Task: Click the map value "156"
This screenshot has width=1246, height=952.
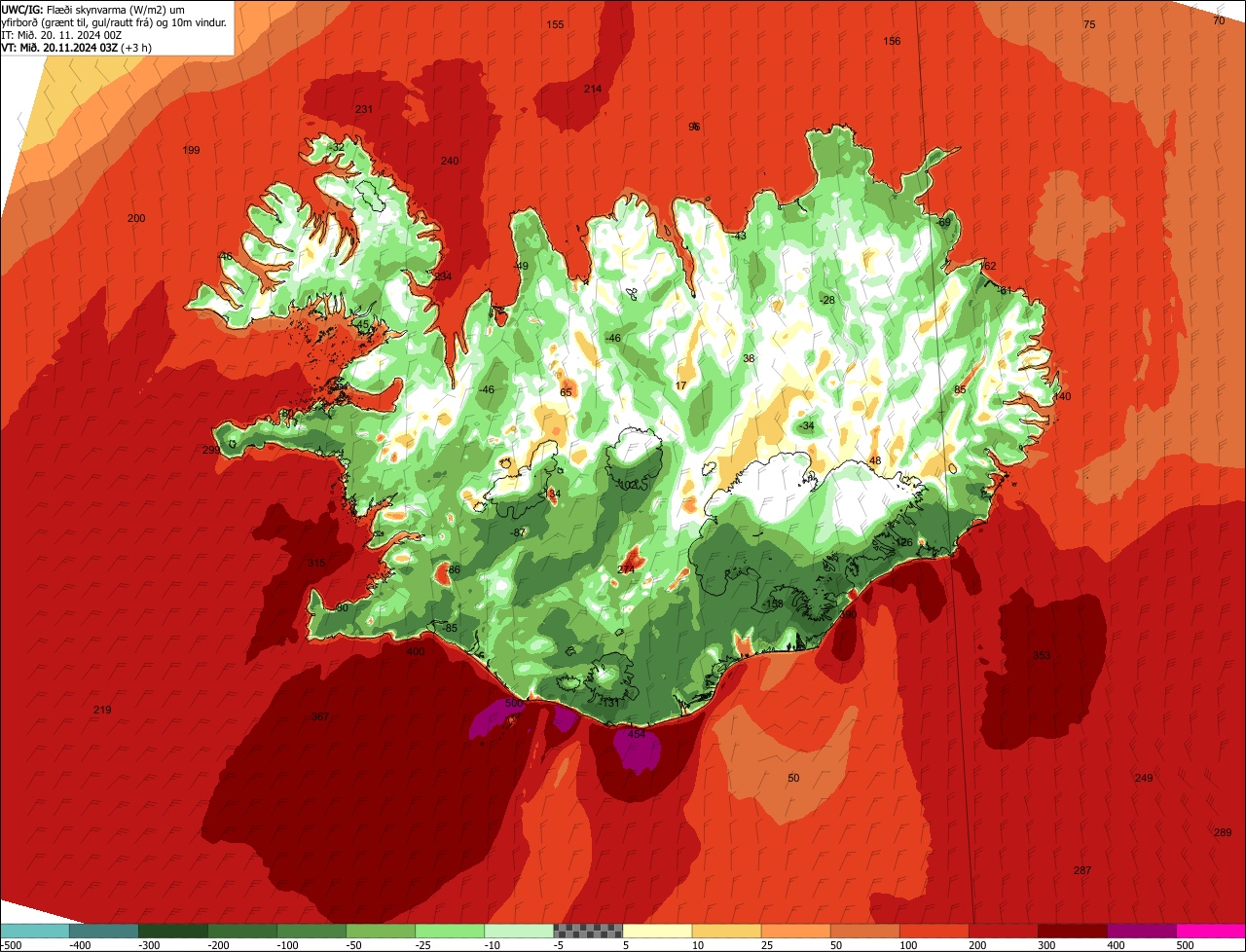Action: 892,41
